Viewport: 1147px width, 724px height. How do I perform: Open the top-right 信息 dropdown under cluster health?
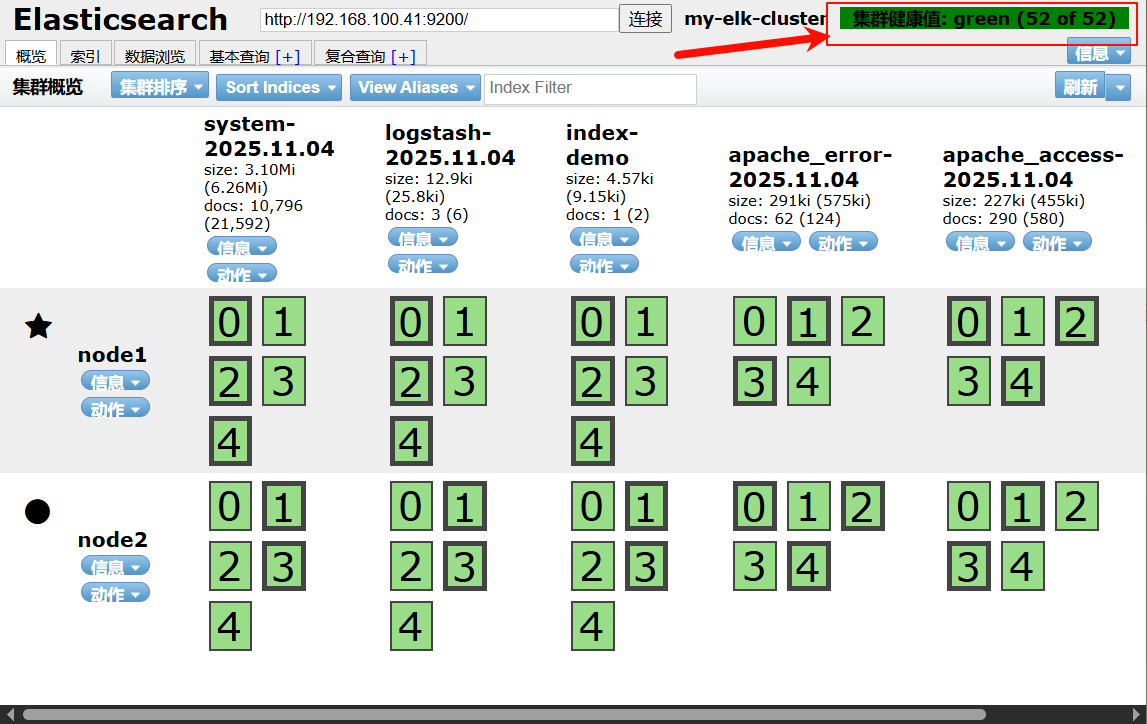tap(1099, 53)
